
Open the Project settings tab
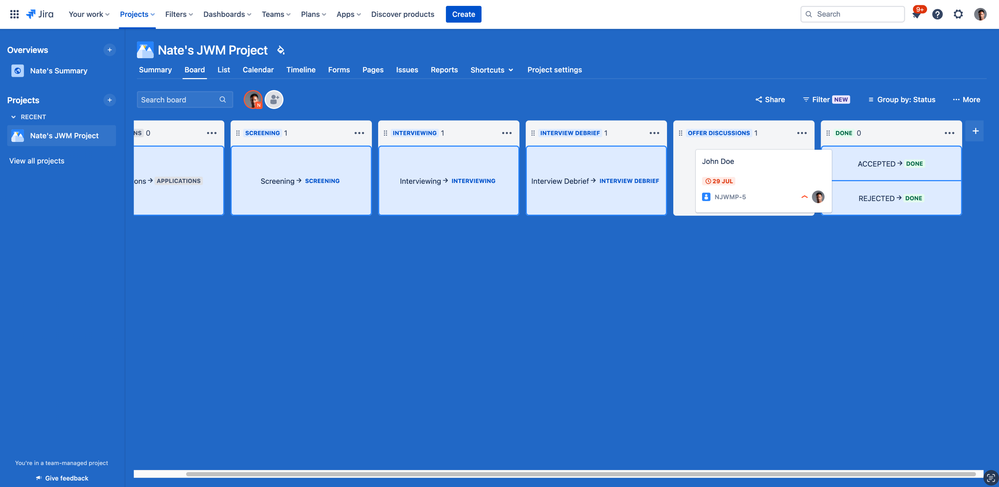click(554, 70)
